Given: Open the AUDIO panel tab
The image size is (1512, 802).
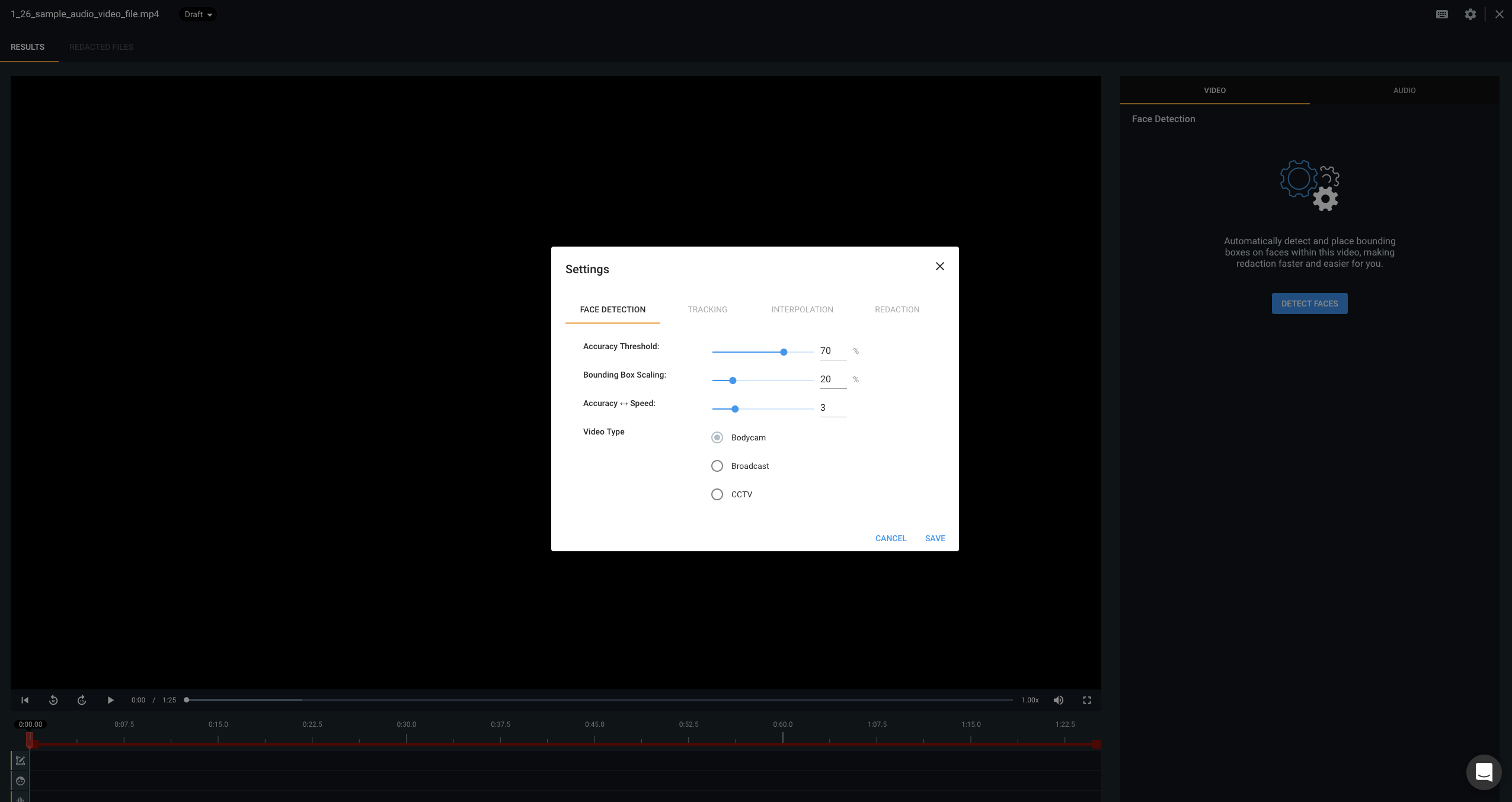Looking at the screenshot, I should pyautogui.click(x=1404, y=90).
